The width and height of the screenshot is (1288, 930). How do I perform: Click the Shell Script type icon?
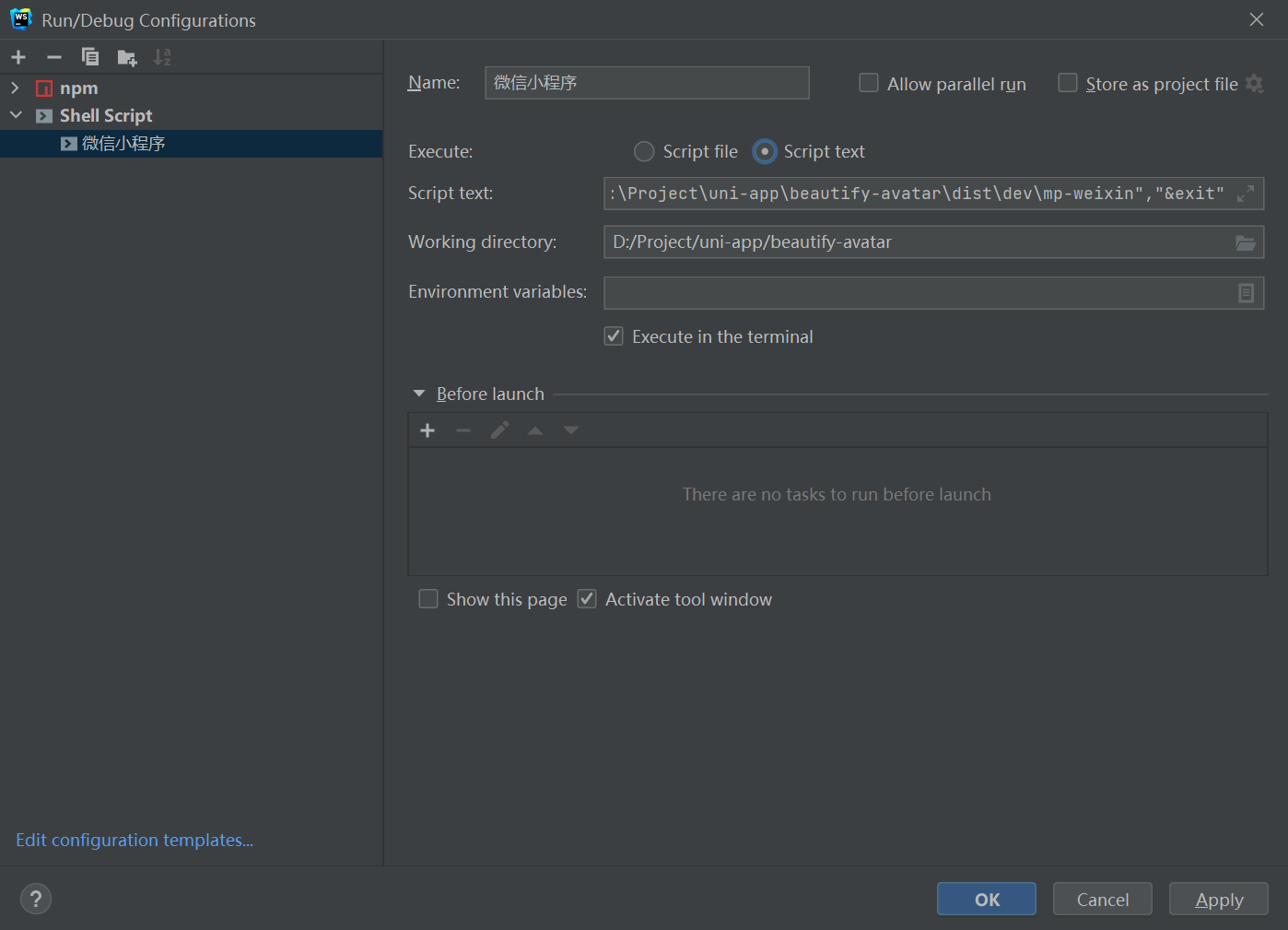44,116
